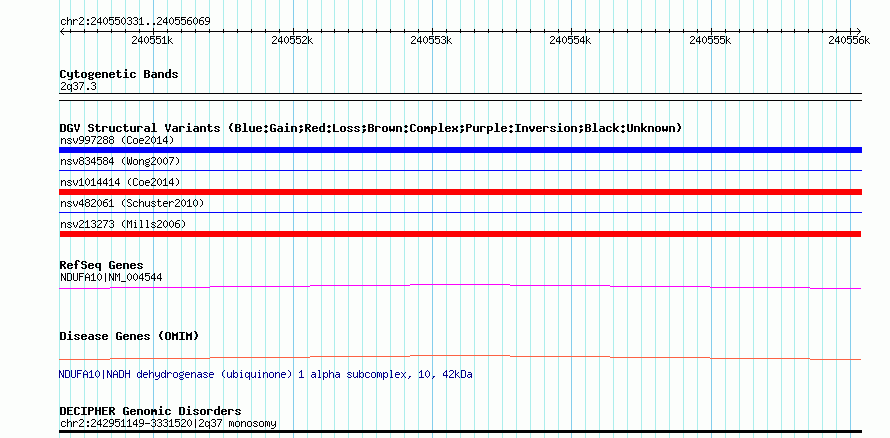Click the RefSeq Genes track title

click(x=102, y=265)
